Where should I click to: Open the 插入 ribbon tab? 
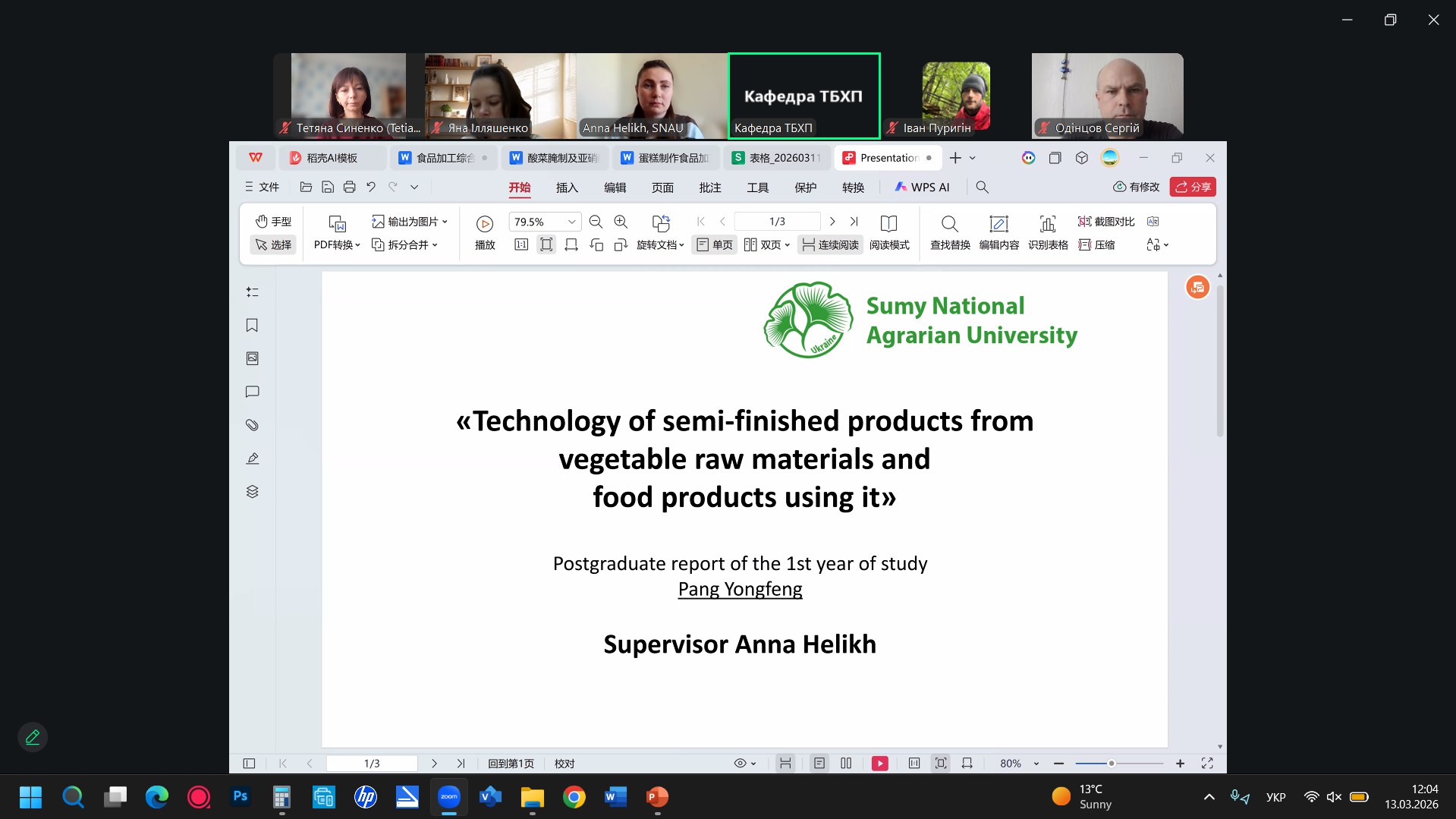(x=567, y=187)
